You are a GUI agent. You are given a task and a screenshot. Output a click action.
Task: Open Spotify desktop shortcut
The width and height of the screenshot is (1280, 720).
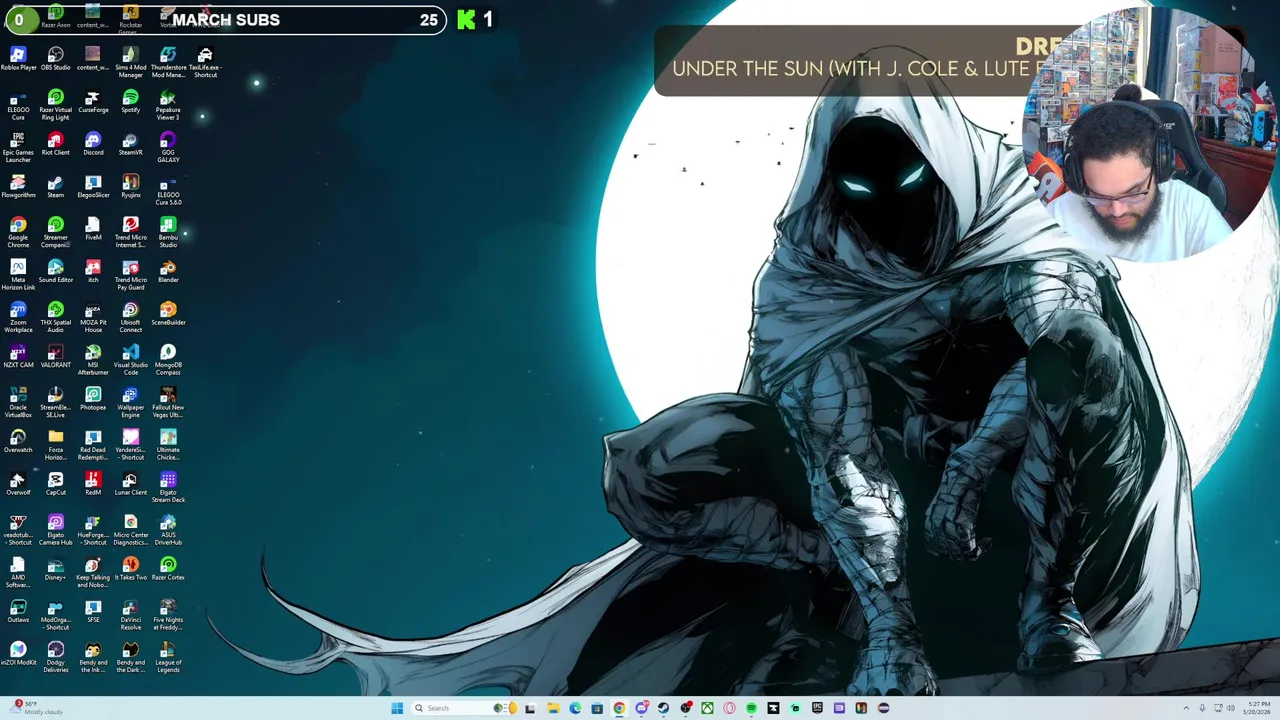click(x=130, y=102)
